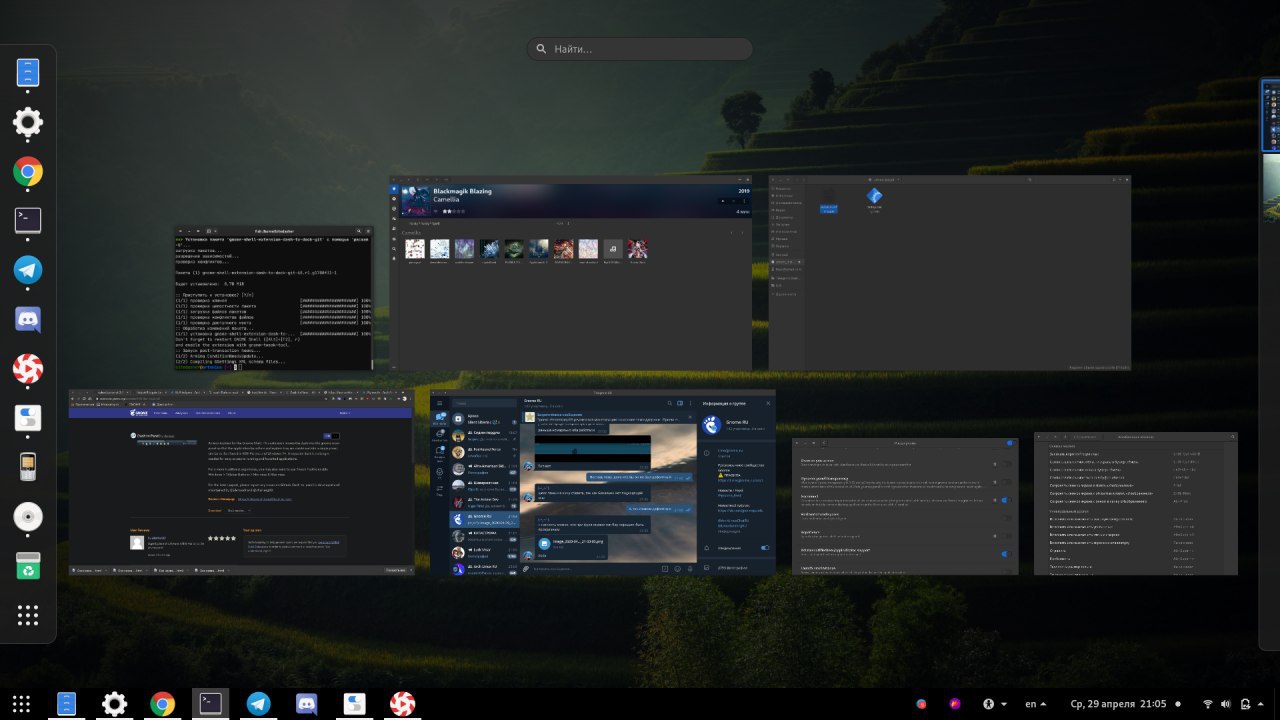Launch Lollypop music player from left dock
The width and height of the screenshot is (1280, 720).
28,369
